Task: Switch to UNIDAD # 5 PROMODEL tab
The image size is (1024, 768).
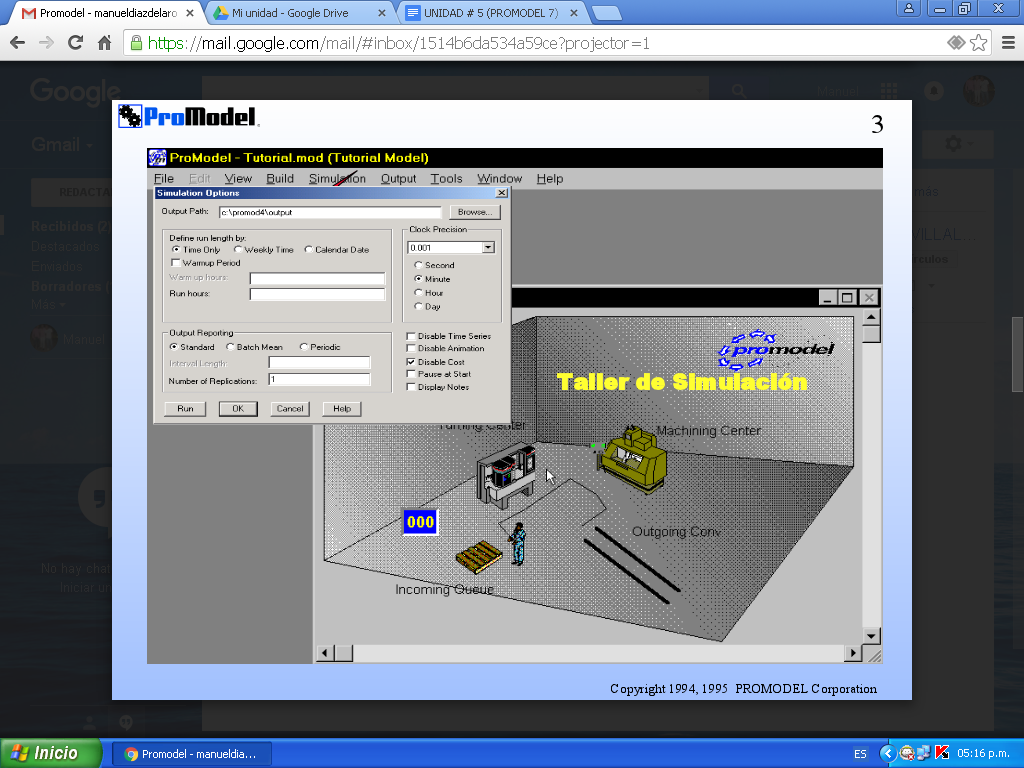Action: 491,13
